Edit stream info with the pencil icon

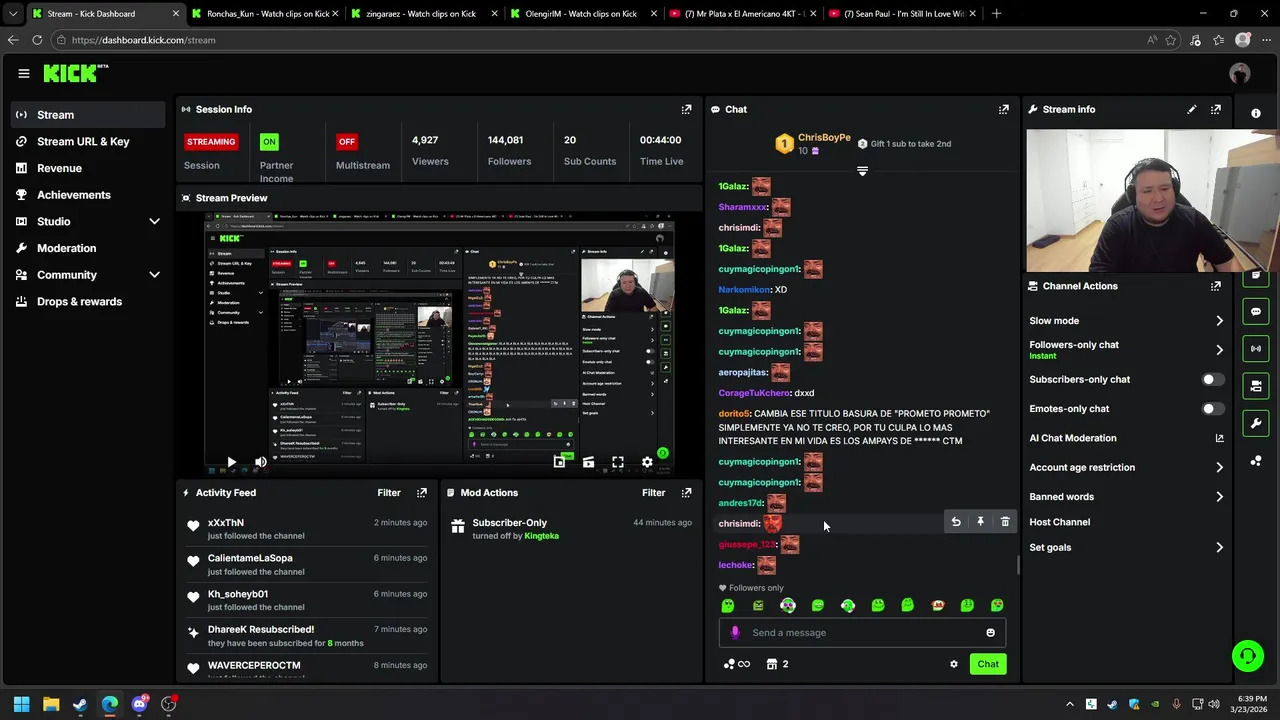point(1191,109)
